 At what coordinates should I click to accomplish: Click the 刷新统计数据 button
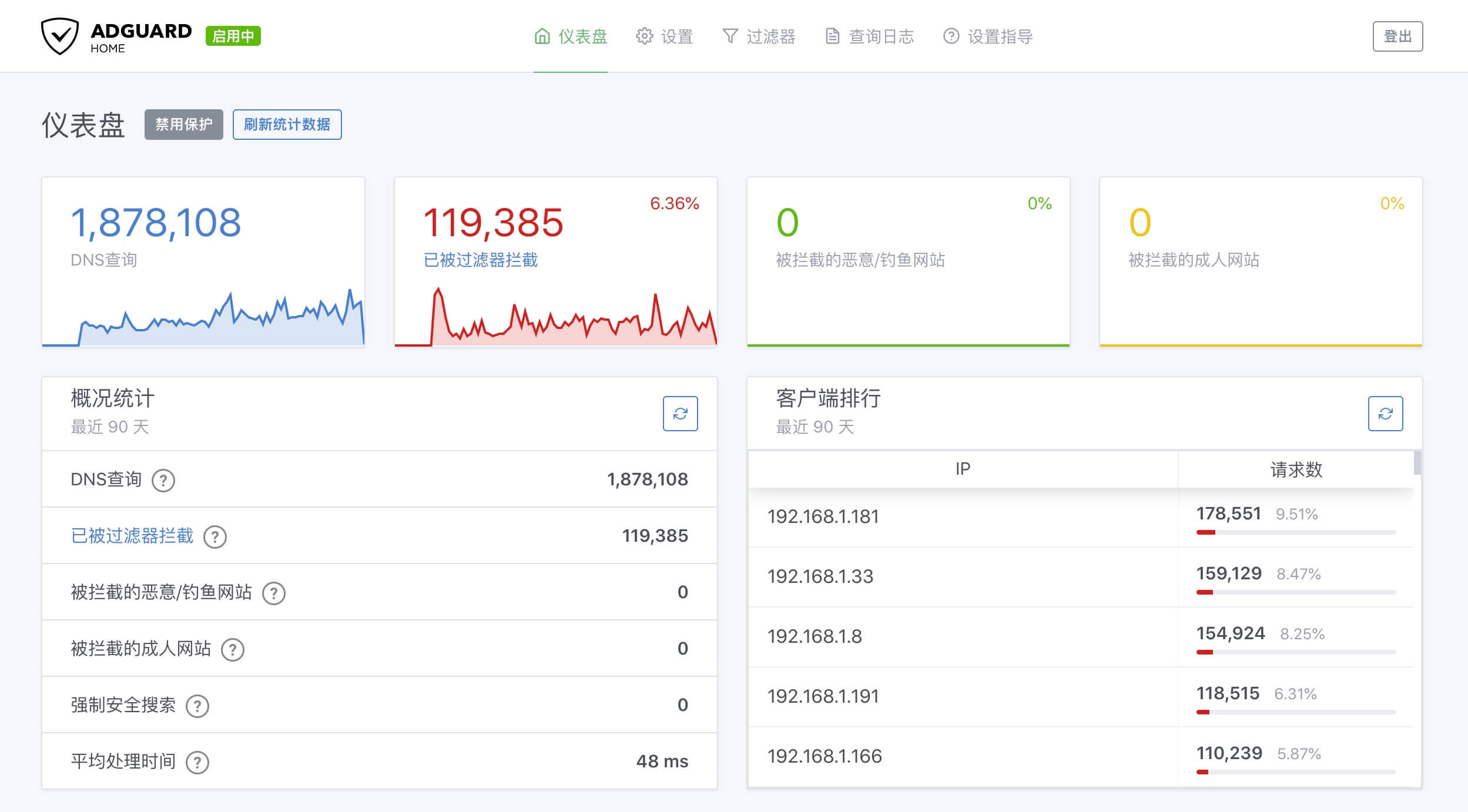(287, 125)
